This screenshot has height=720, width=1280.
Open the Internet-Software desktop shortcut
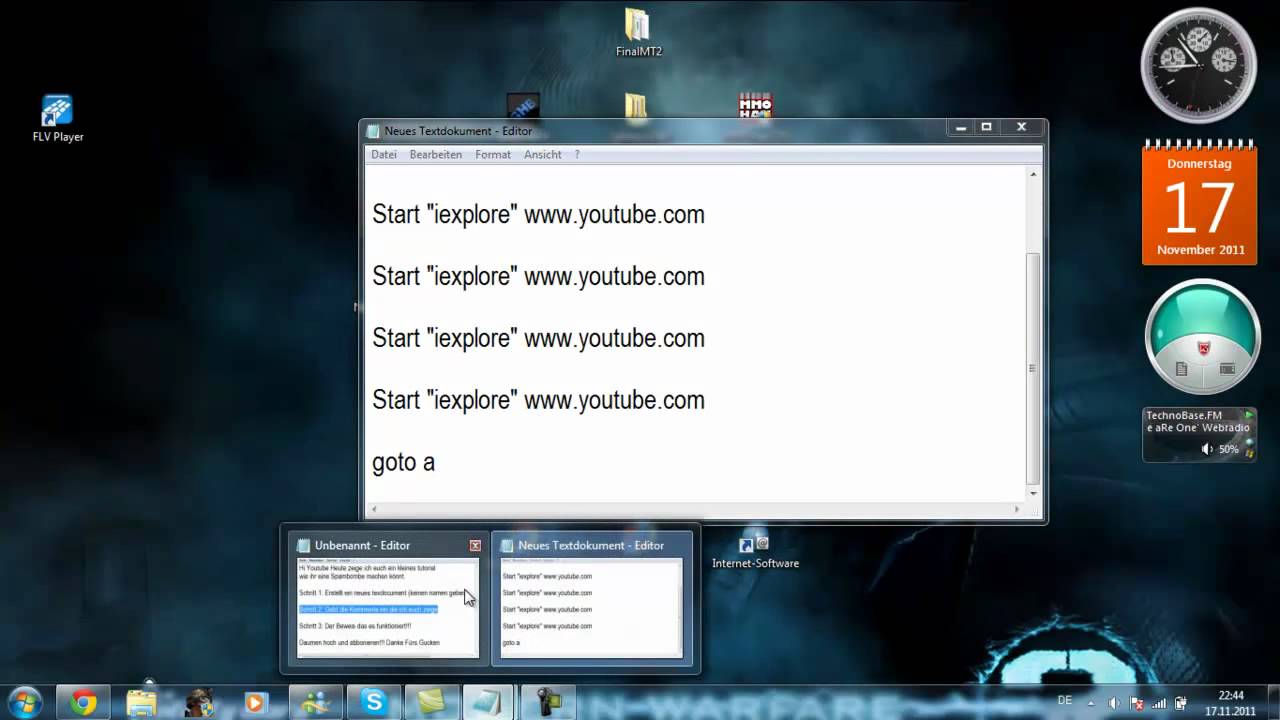click(x=755, y=552)
